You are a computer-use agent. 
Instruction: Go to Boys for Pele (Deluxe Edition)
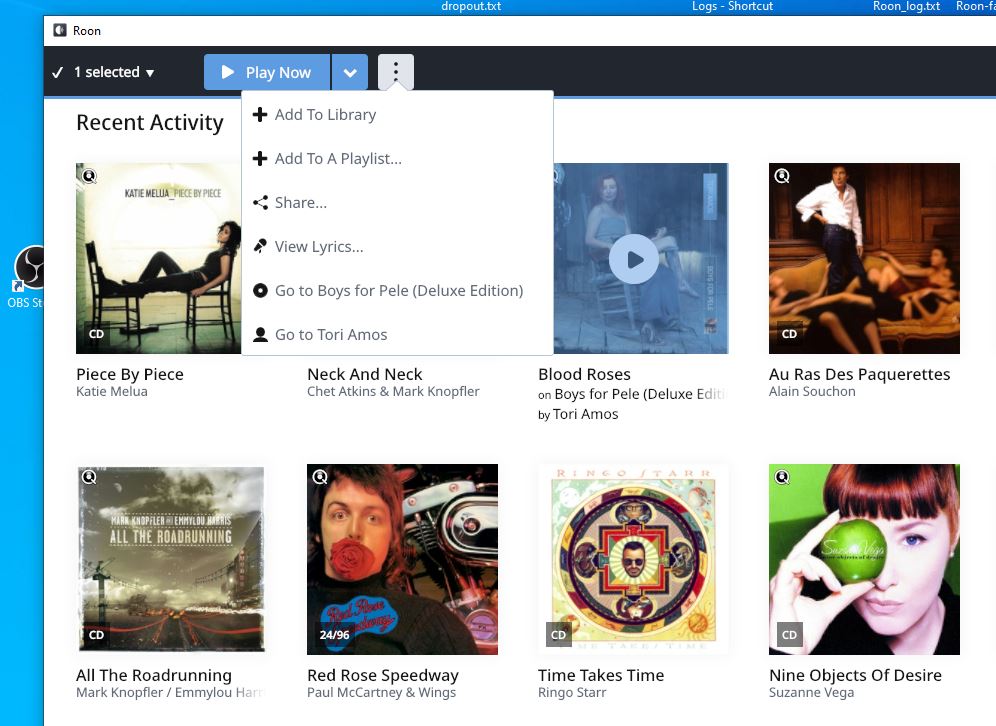[398, 290]
